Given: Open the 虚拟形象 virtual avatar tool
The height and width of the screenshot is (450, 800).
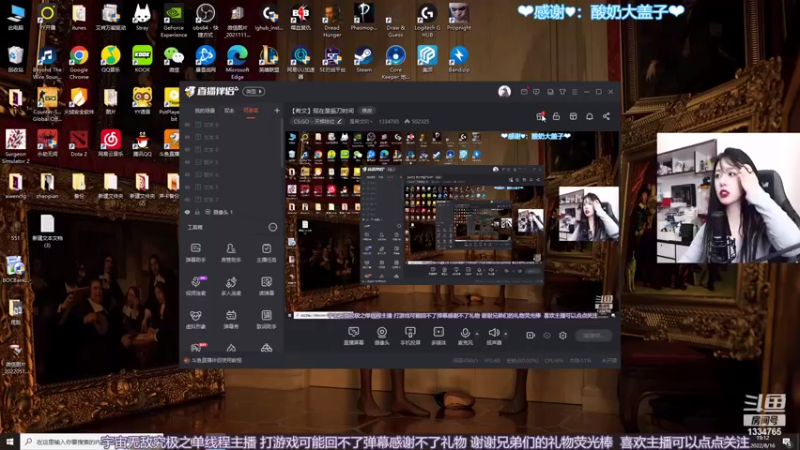Looking at the screenshot, I should [195, 319].
